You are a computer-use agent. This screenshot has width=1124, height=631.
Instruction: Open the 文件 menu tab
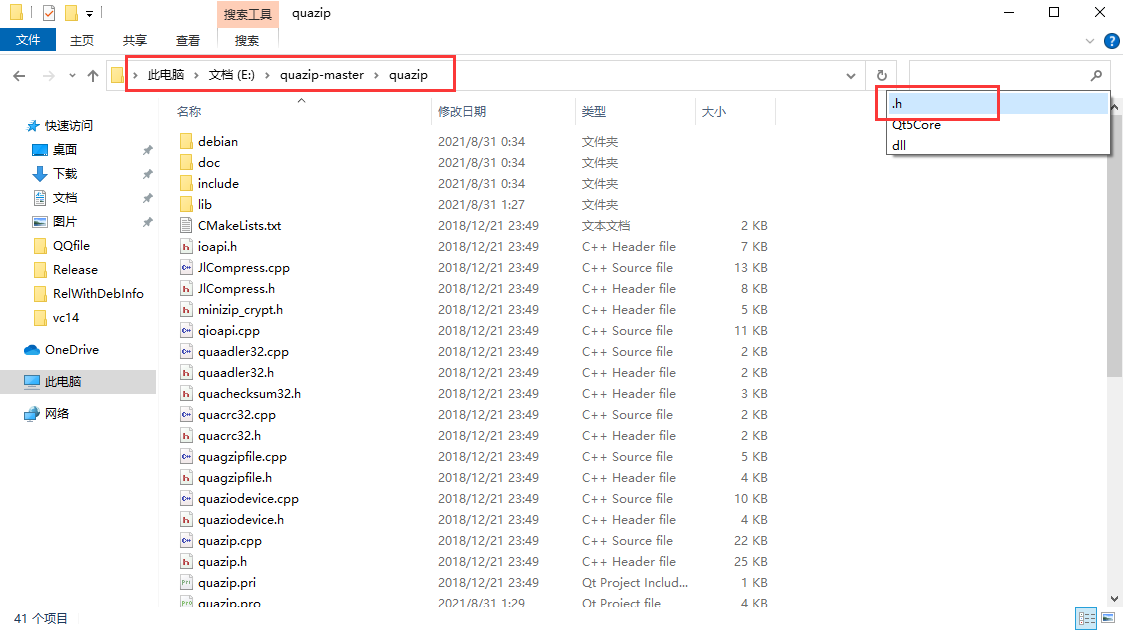28,39
